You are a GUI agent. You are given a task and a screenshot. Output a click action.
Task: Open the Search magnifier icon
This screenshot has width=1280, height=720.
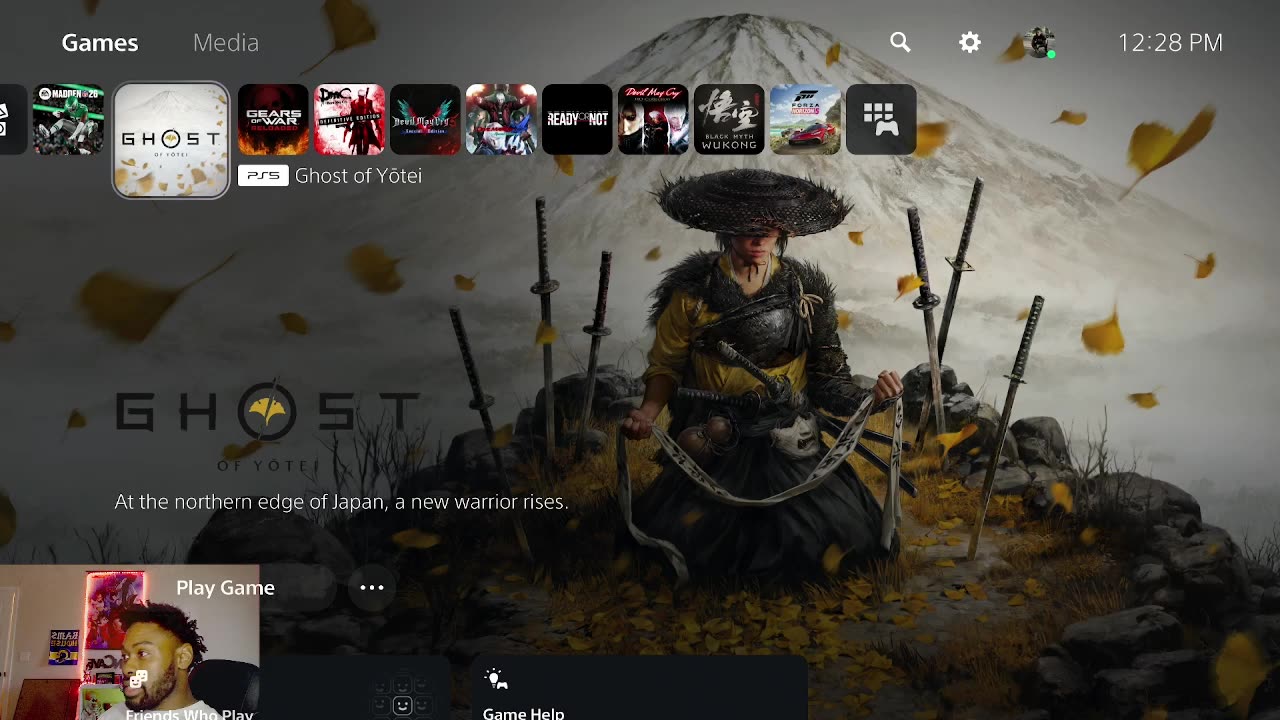tap(900, 42)
